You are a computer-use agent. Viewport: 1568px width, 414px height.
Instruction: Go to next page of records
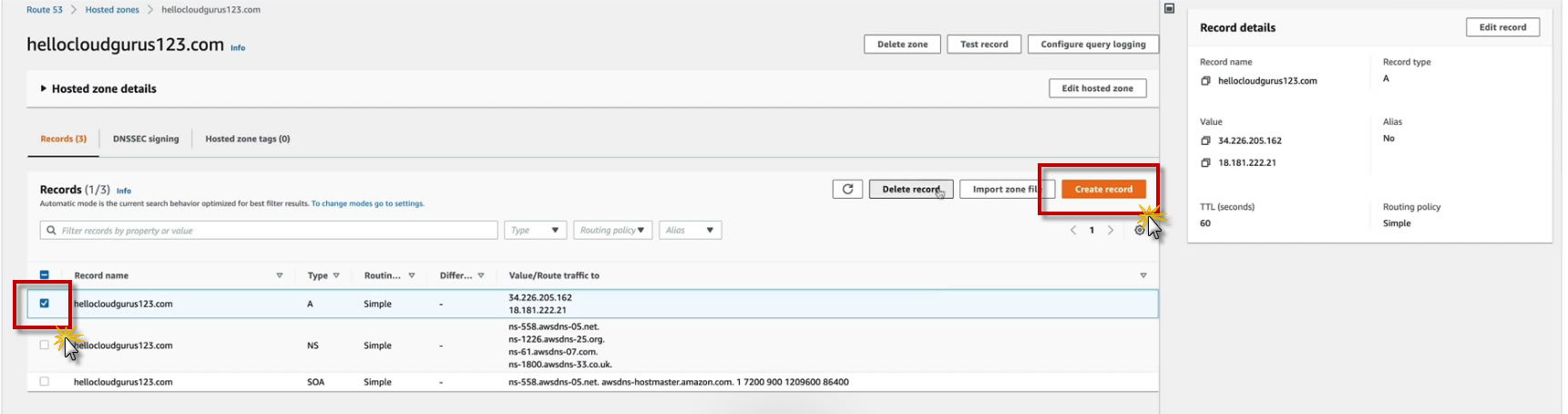coord(1111,230)
